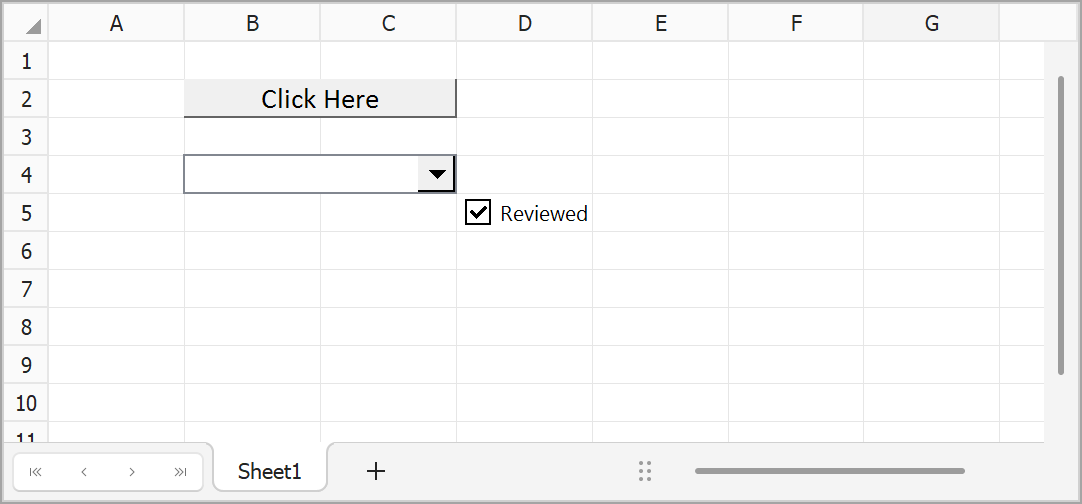Add a new sheet with plus icon
Image resolution: width=1082 pixels, height=504 pixels.
(376, 471)
